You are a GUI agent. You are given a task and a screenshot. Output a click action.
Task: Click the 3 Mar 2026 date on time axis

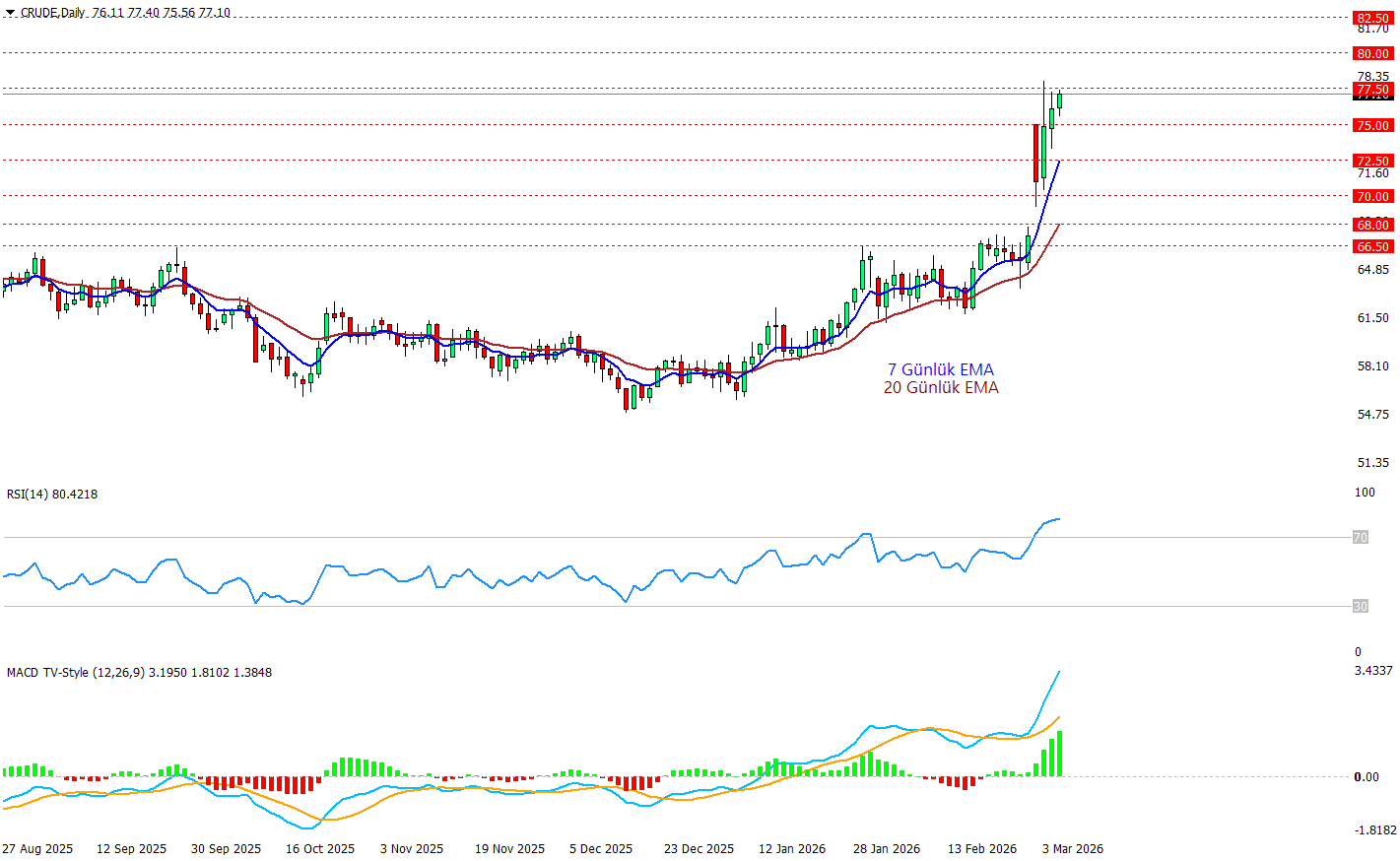click(1072, 848)
